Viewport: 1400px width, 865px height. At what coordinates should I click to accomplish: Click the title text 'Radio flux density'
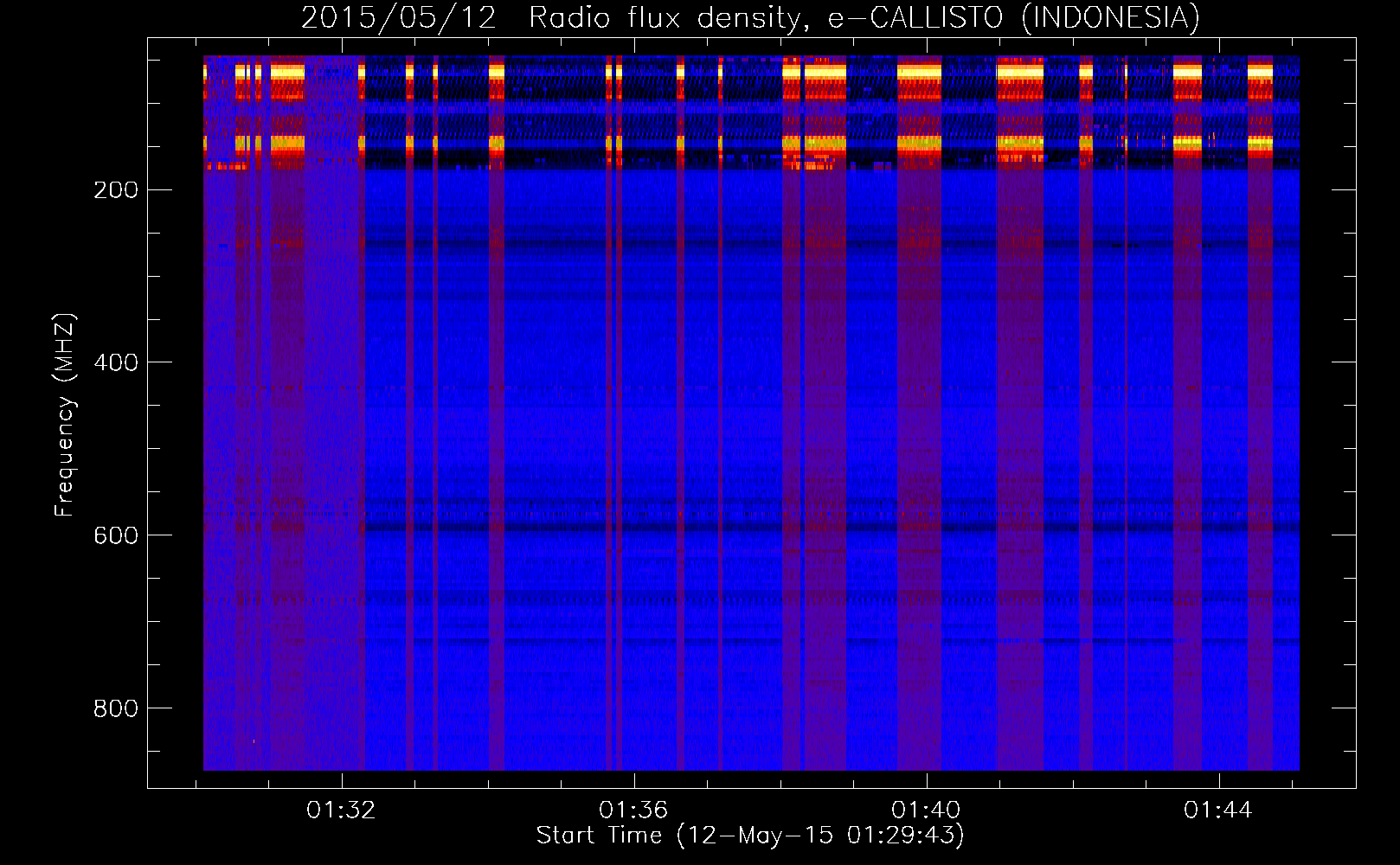tap(670, 17)
